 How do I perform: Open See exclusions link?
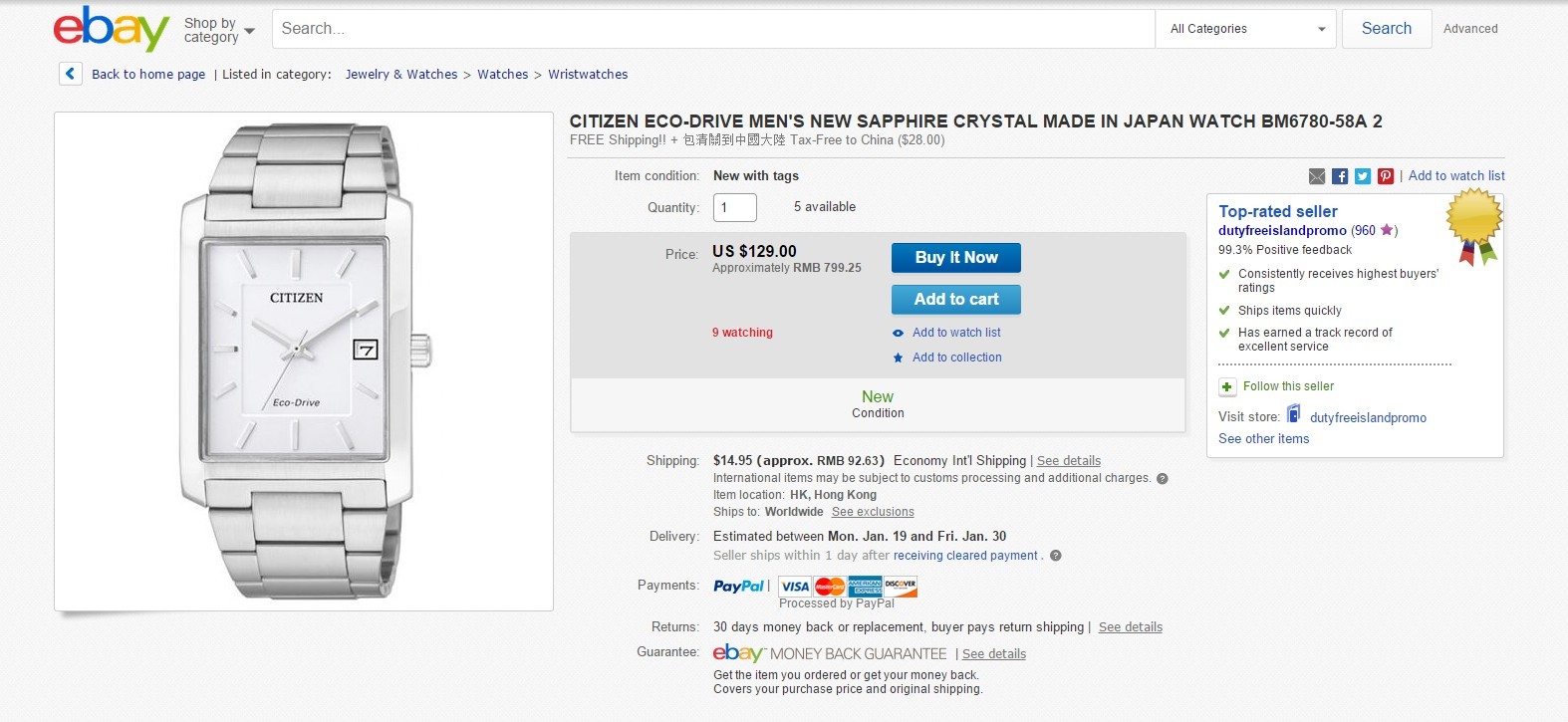tap(873, 512)
